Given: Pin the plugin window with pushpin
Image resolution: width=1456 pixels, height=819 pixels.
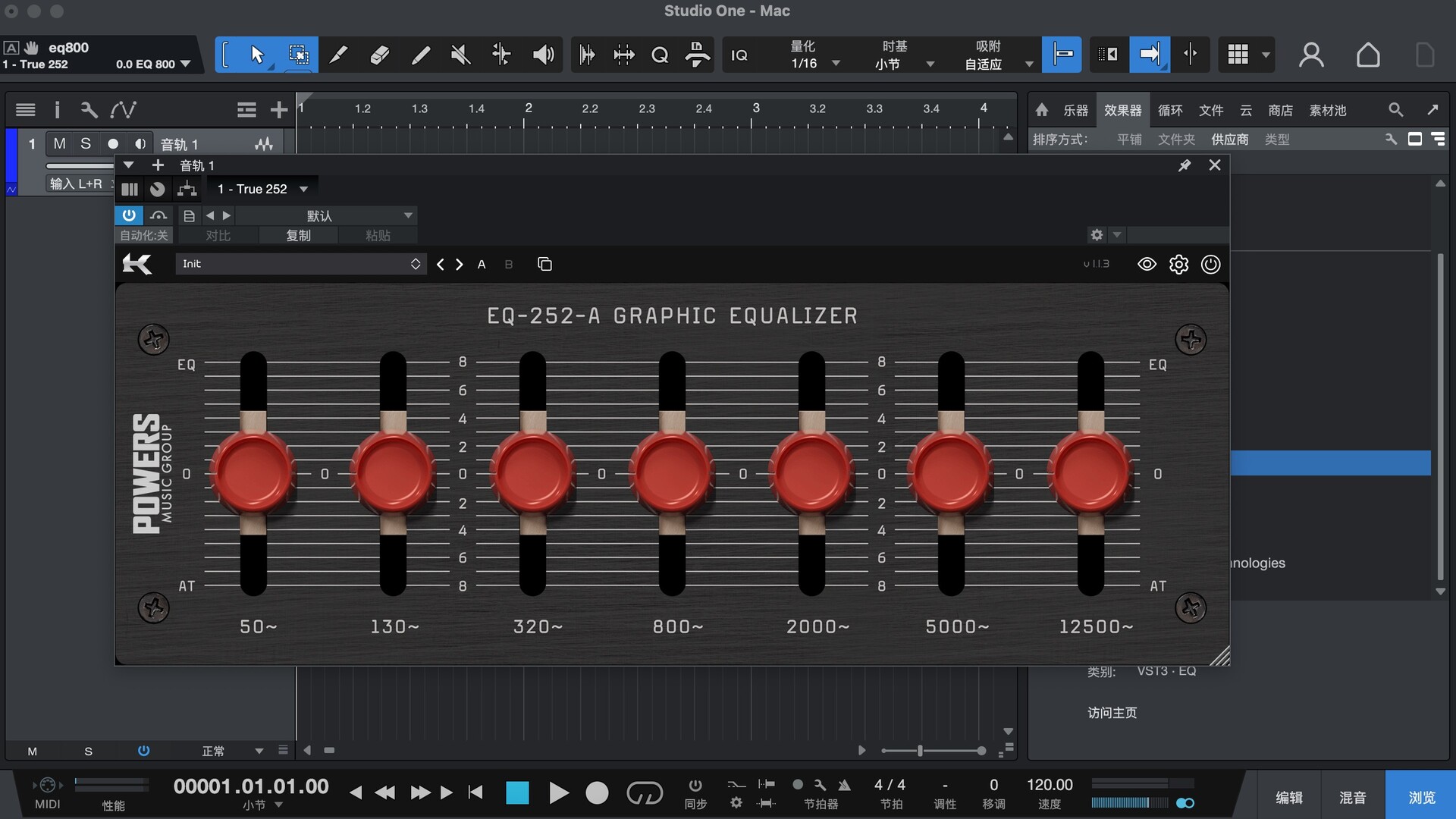Looking at the screenshot, I should 1185,165.
